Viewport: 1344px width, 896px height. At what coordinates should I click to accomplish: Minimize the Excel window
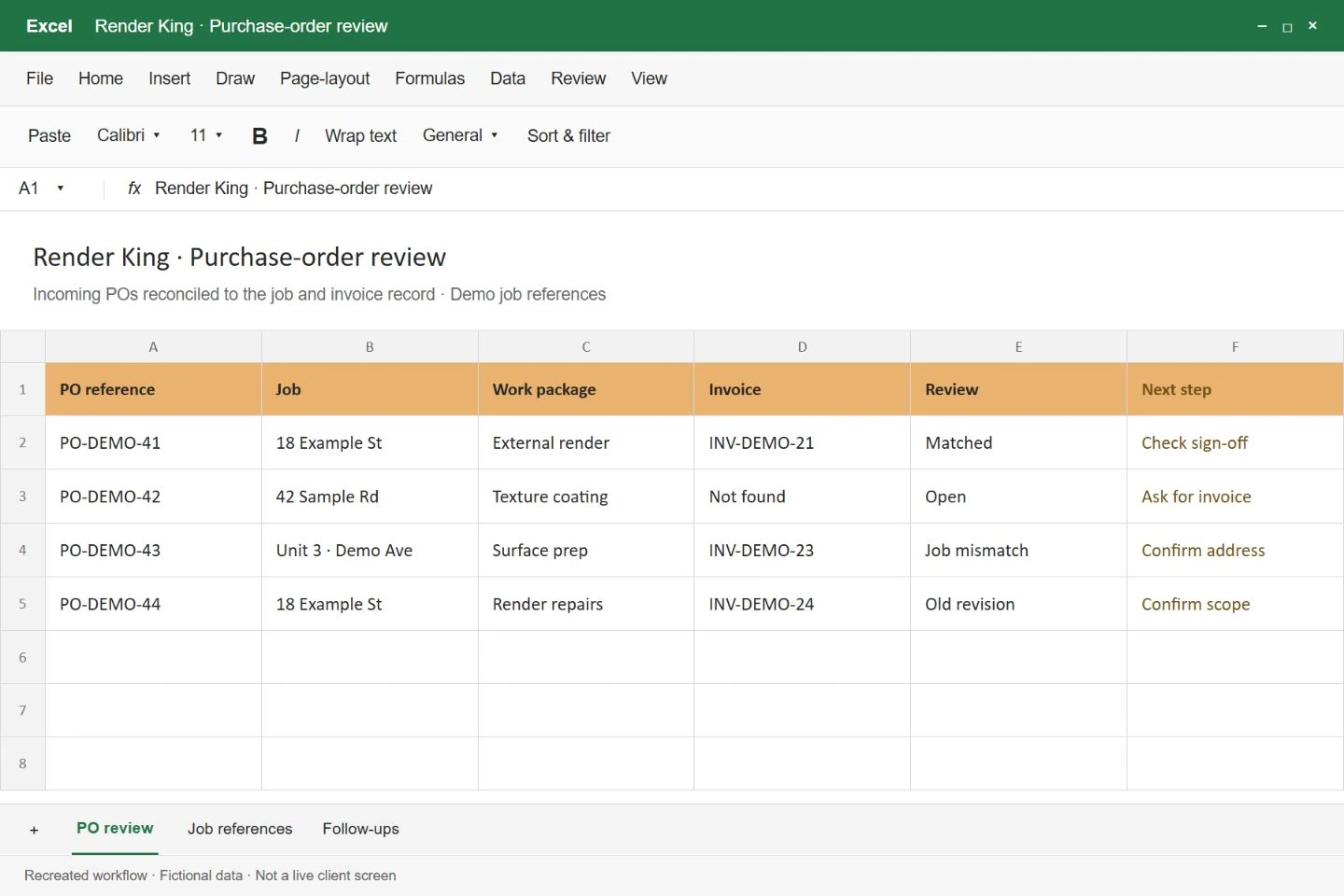point(1262,26)
